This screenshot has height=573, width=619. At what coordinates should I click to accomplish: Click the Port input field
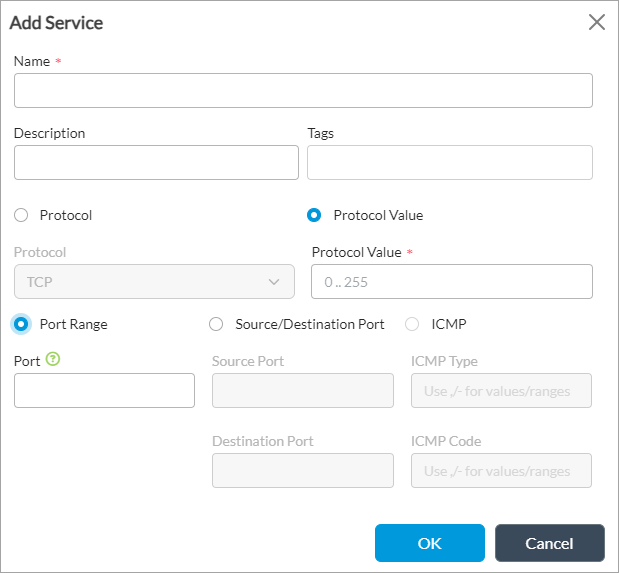coord(104,391)
